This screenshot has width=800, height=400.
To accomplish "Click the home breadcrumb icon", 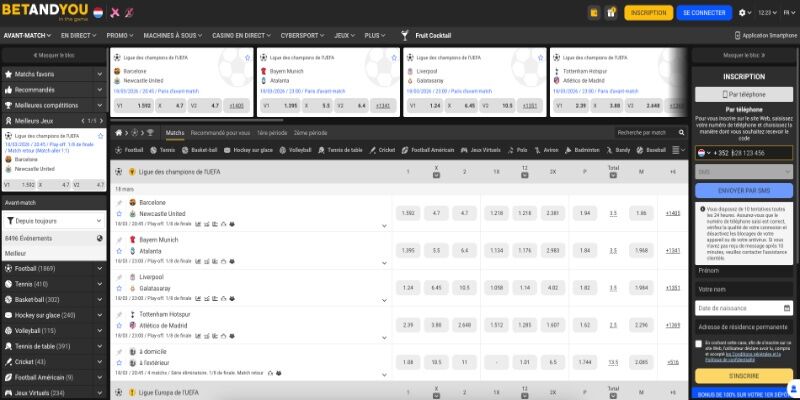I will (x=118, y=133).
